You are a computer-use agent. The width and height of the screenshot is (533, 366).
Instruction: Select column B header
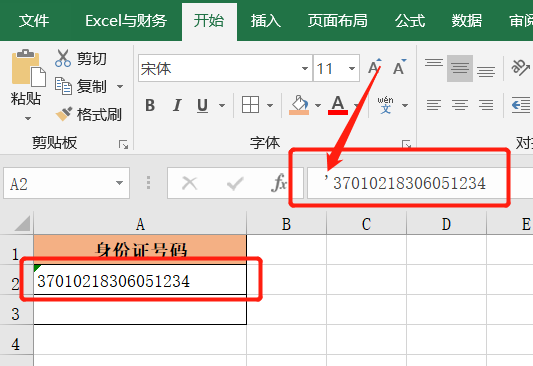(286, 224)
